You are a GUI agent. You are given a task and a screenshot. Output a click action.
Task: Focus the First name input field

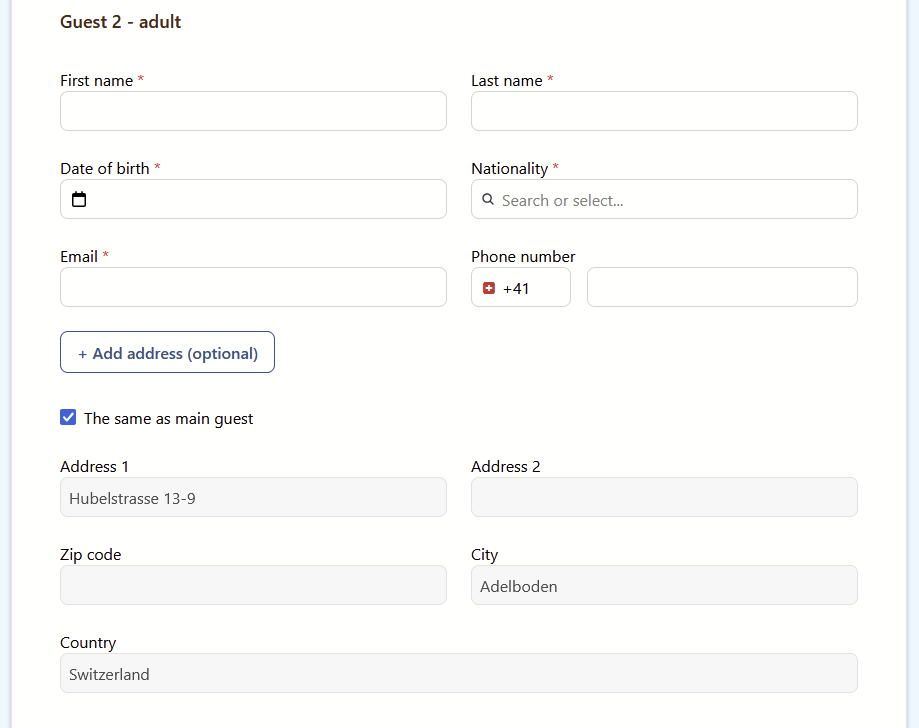click(253, 111)
